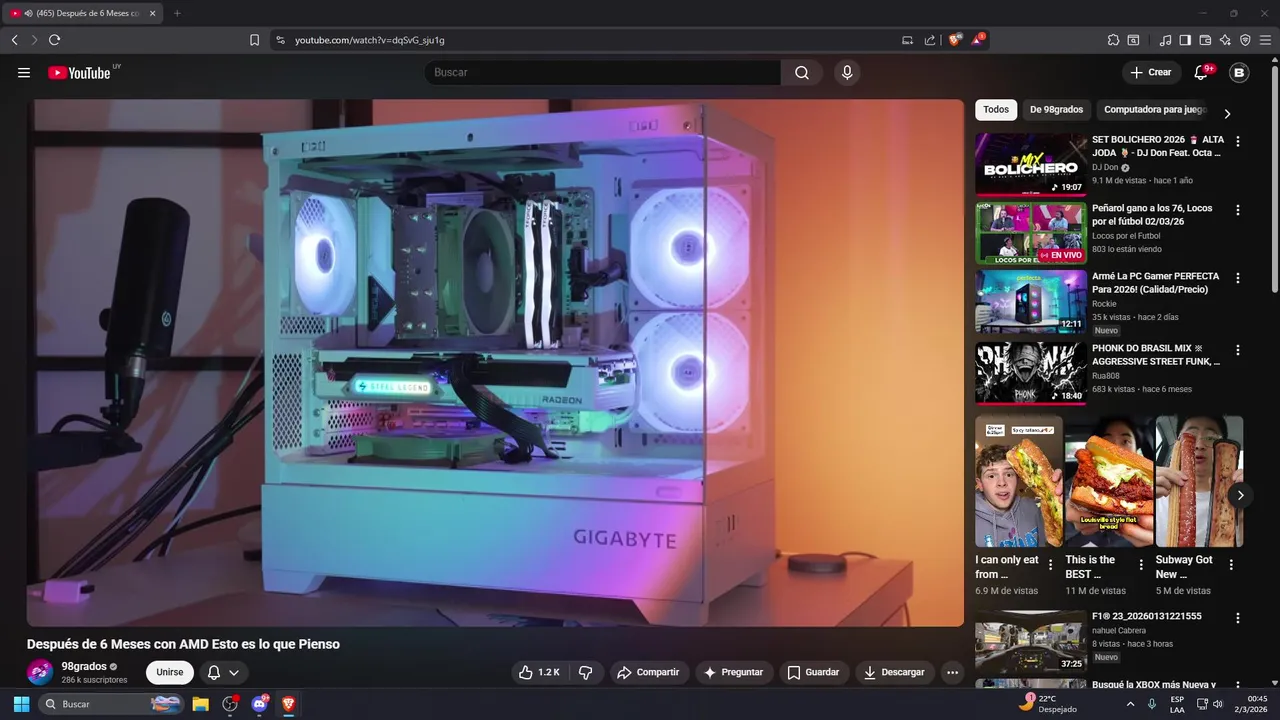Screen dimensions: 1280x720
Task: Click the Windows taskbar search box
Action: tap(112, 704)
